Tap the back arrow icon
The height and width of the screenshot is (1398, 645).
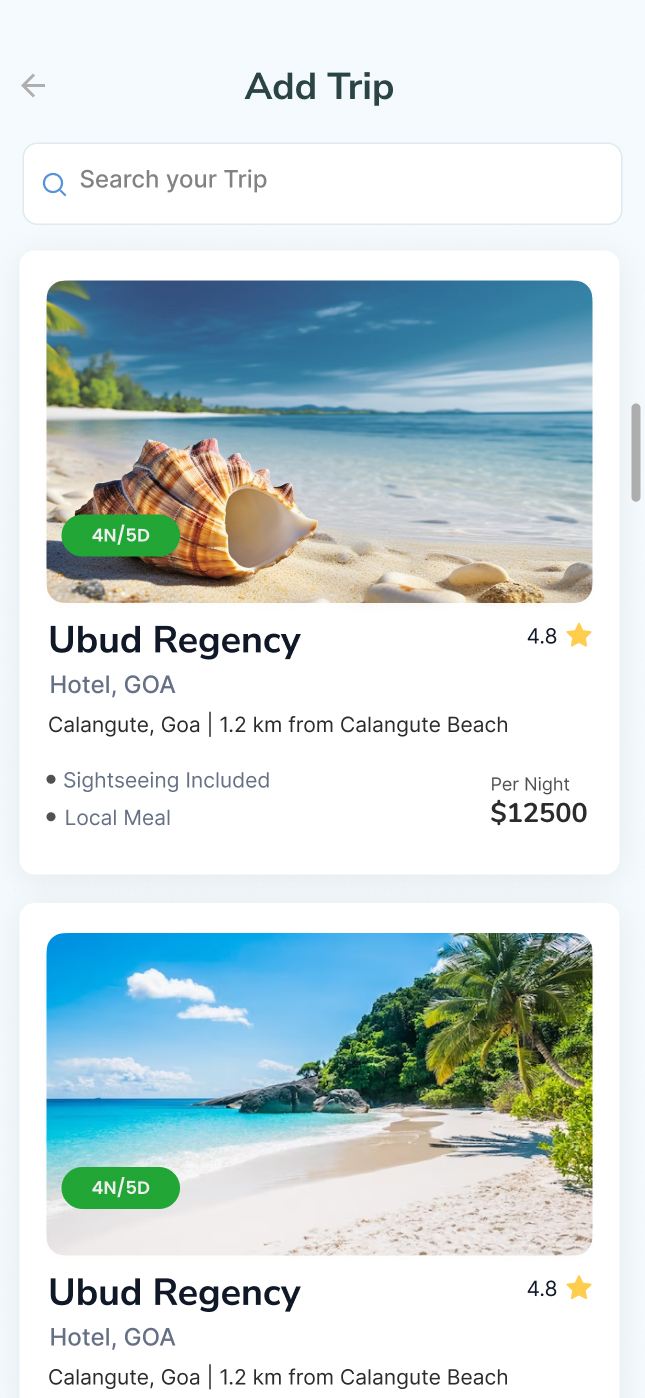click(33, 86)
